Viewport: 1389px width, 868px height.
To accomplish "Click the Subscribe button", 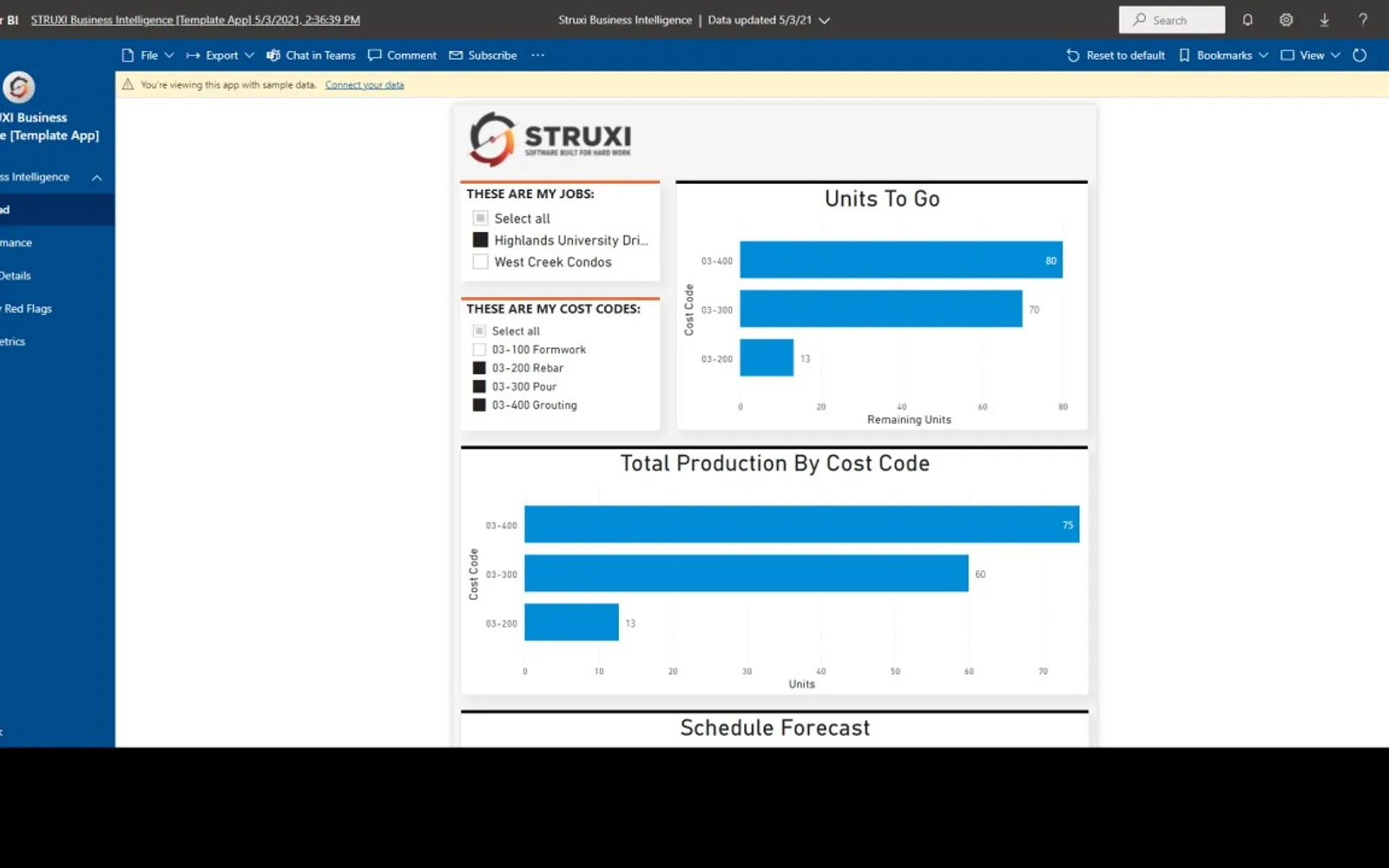I will tap(483, 55).
